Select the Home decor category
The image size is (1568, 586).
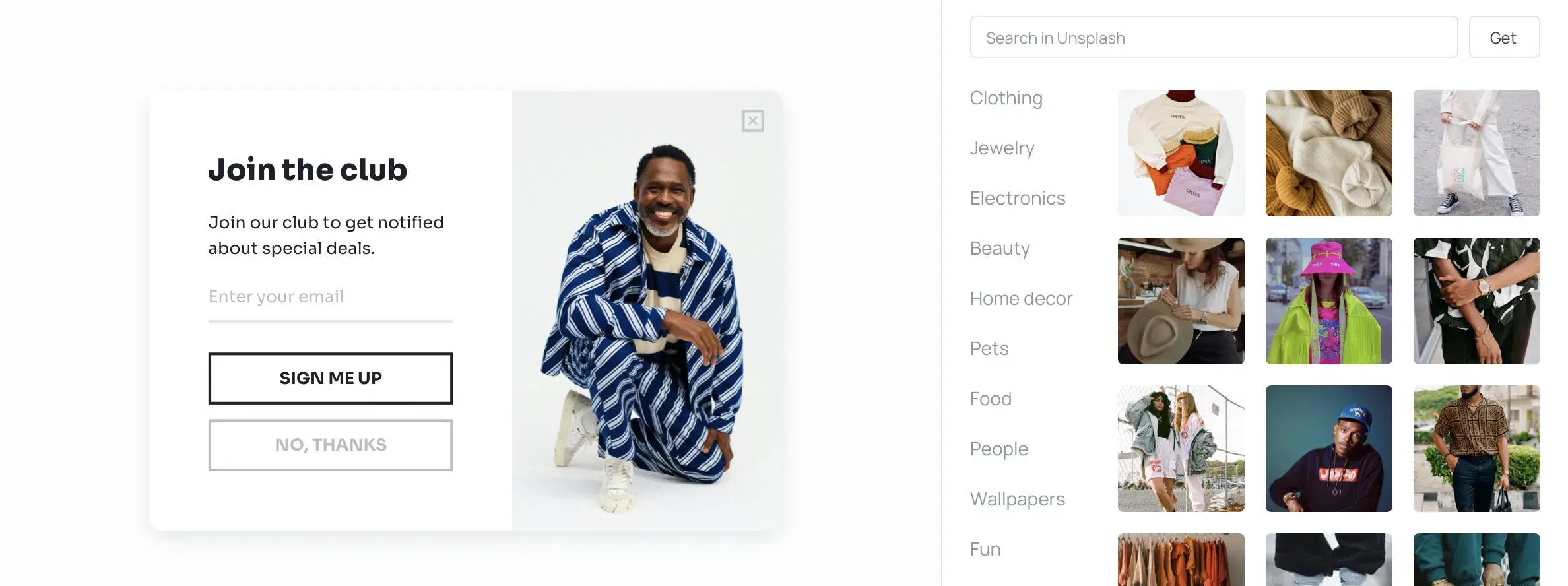point(1021,298)
